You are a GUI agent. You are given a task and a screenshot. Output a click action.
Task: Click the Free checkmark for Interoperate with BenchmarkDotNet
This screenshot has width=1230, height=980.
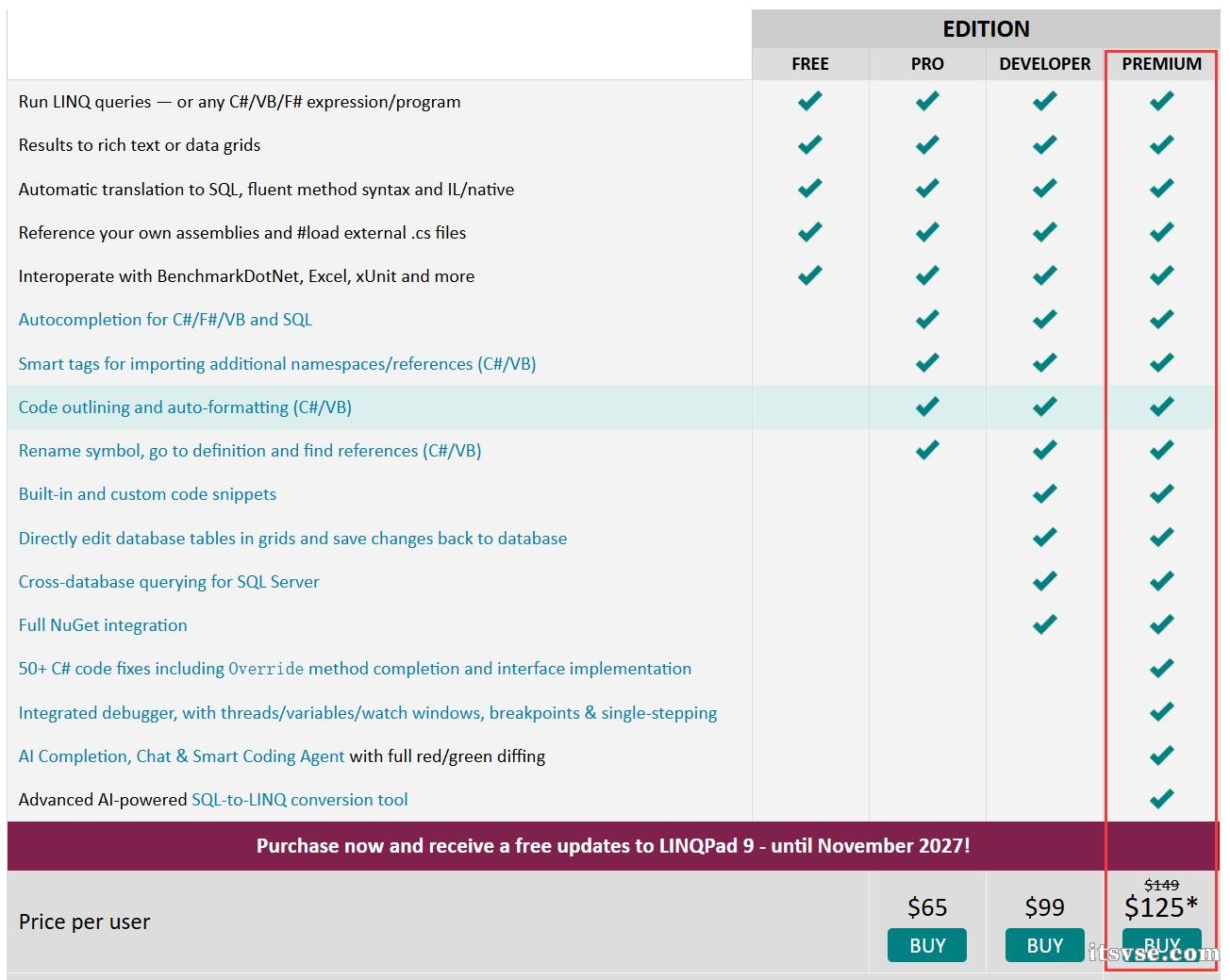click(x=809, y=275)
